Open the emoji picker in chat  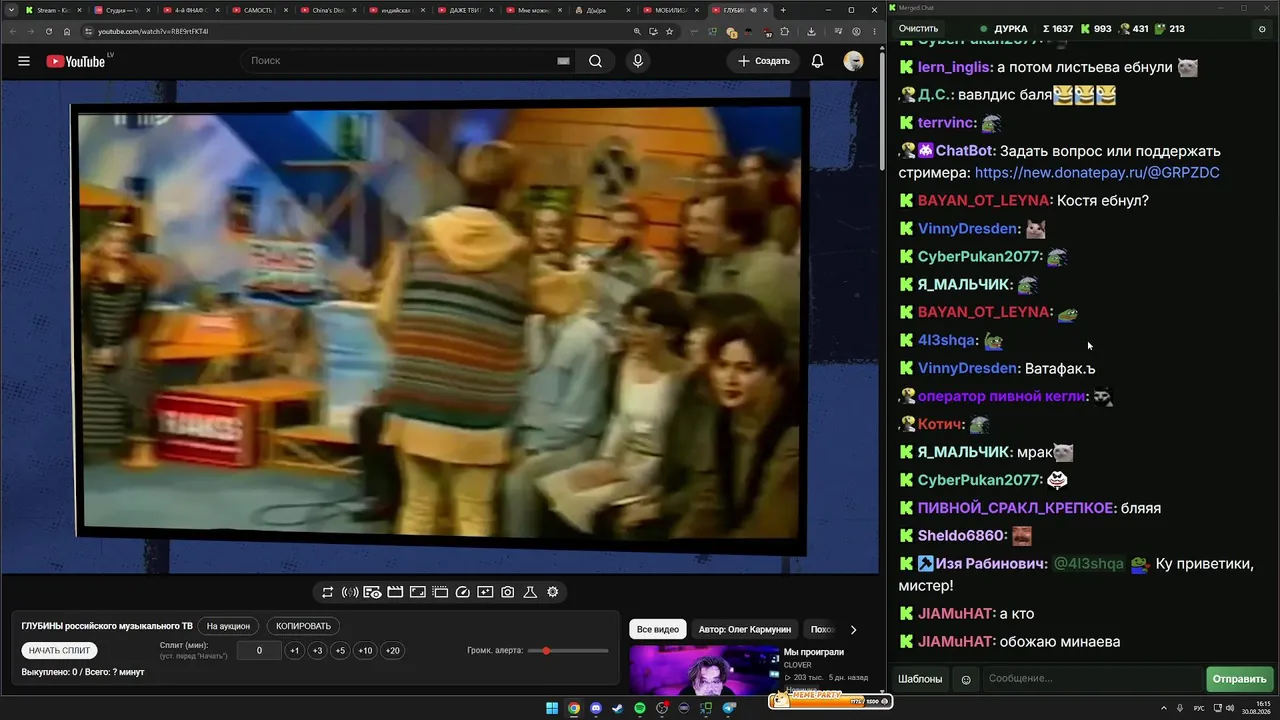pos(966,679)
